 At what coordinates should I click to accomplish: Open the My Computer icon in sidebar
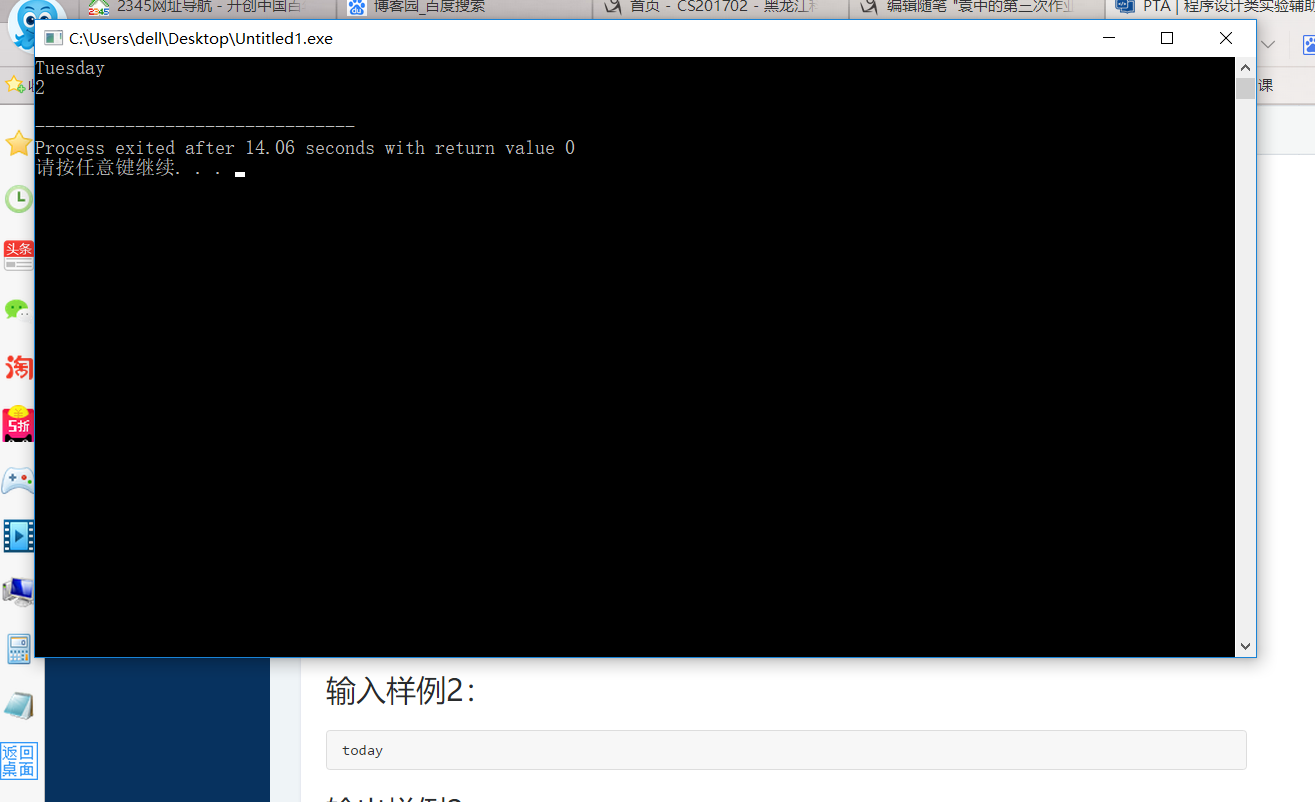coord(18,591)
